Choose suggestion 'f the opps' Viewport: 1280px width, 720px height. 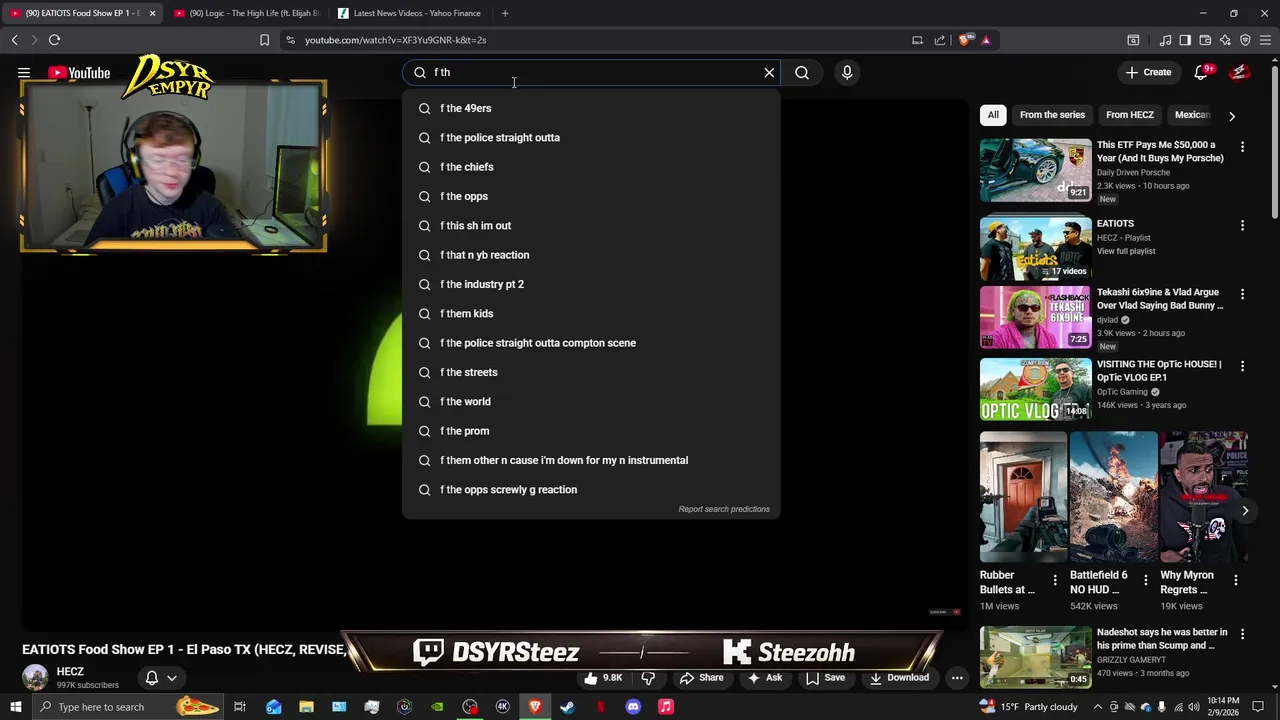590,196
